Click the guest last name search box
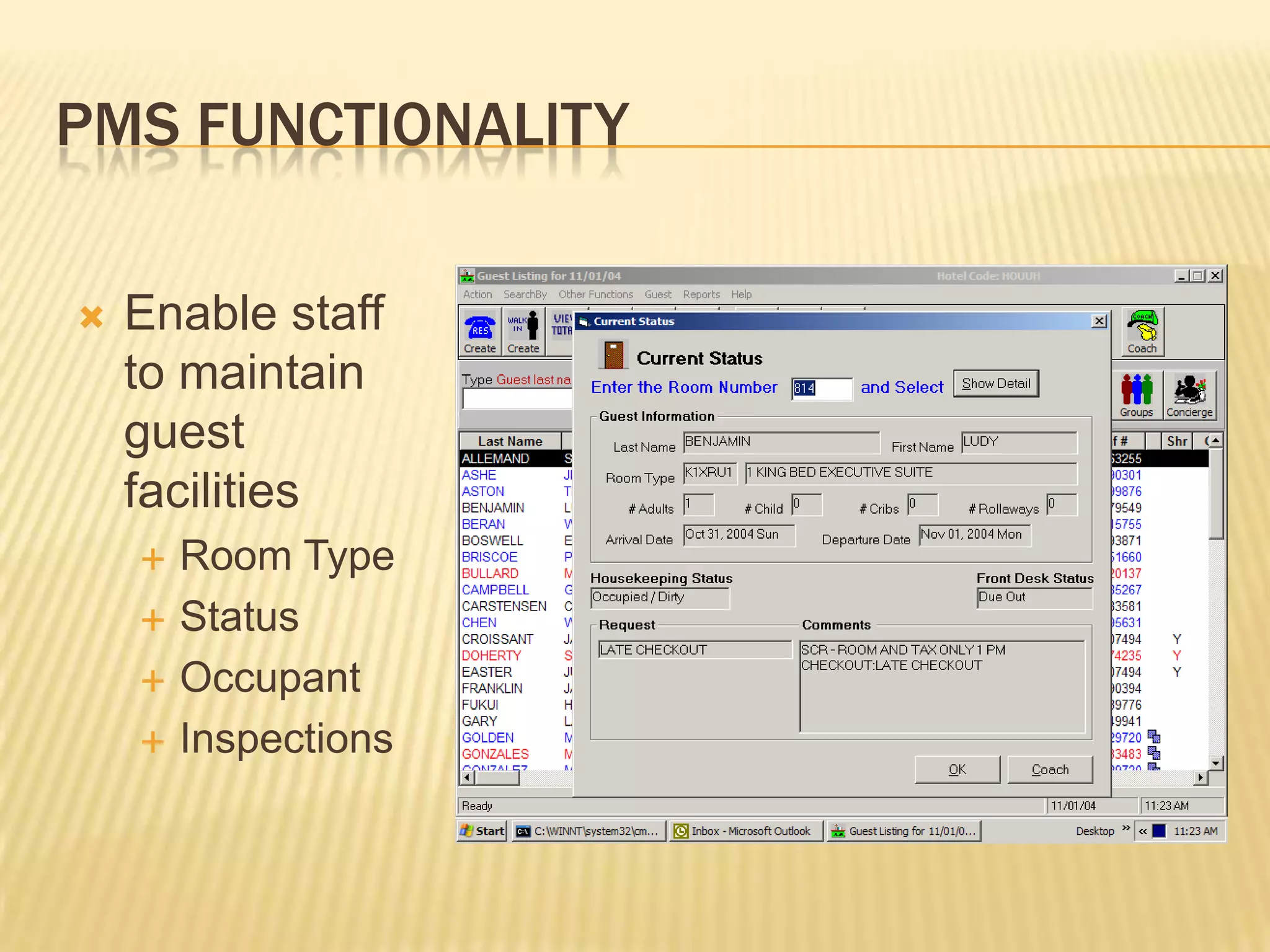The width and height of the screenshot is (1270, 952). 517,399
